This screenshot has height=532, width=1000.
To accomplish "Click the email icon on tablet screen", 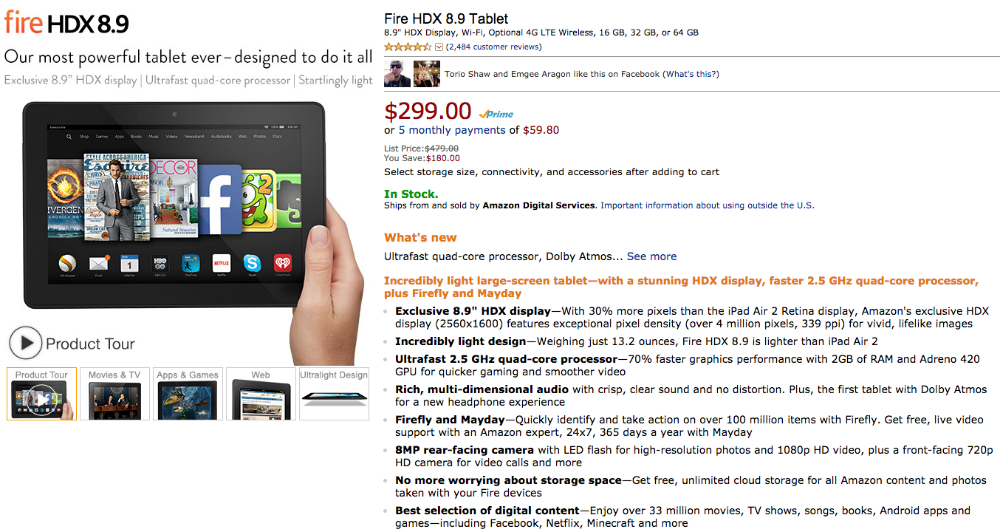I will [x=99, y=263].
